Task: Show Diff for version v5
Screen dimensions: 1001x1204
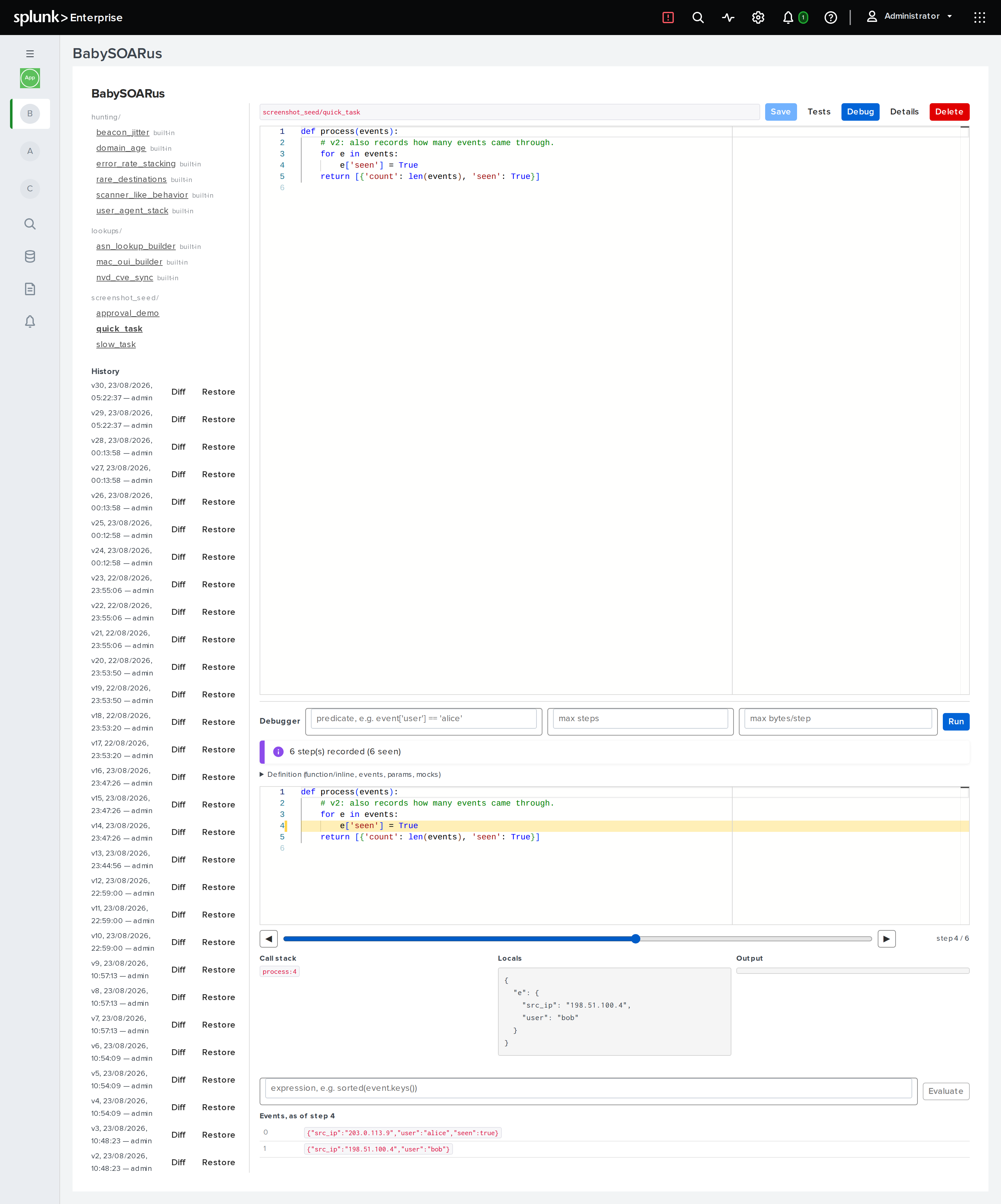Action: (x=178, y=1080)
